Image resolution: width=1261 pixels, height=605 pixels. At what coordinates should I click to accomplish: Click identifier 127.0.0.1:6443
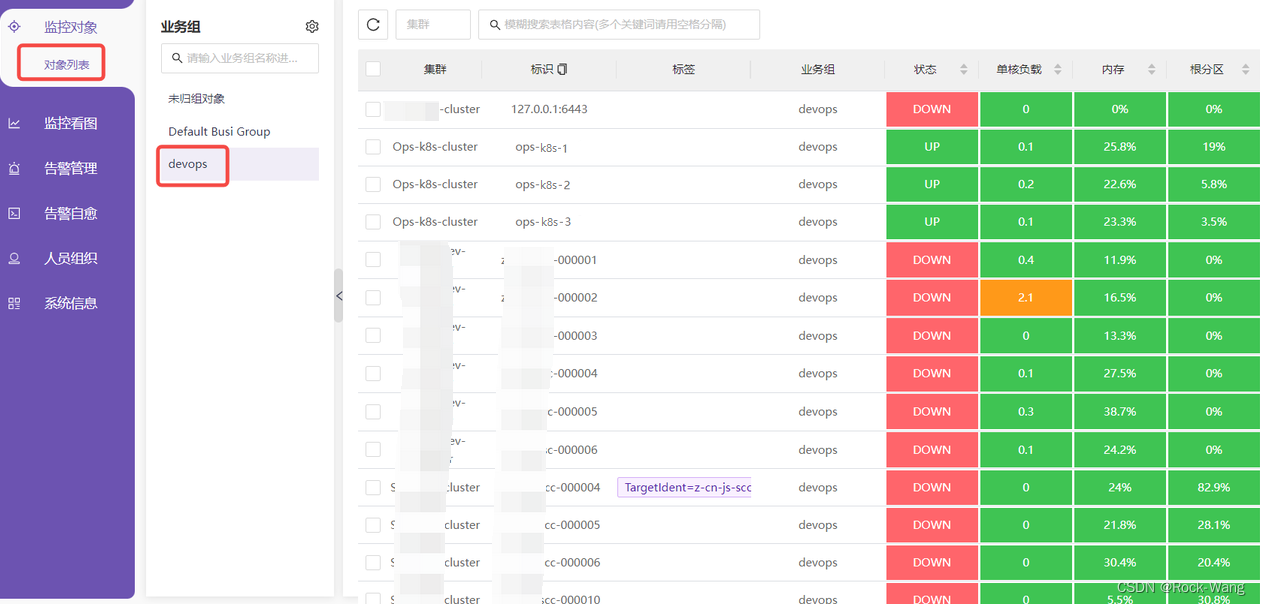coord(549,109)
